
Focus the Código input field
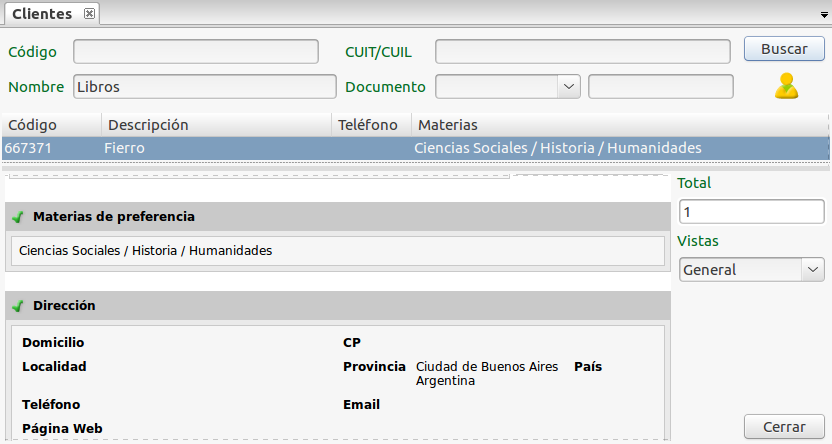[196, 51]
